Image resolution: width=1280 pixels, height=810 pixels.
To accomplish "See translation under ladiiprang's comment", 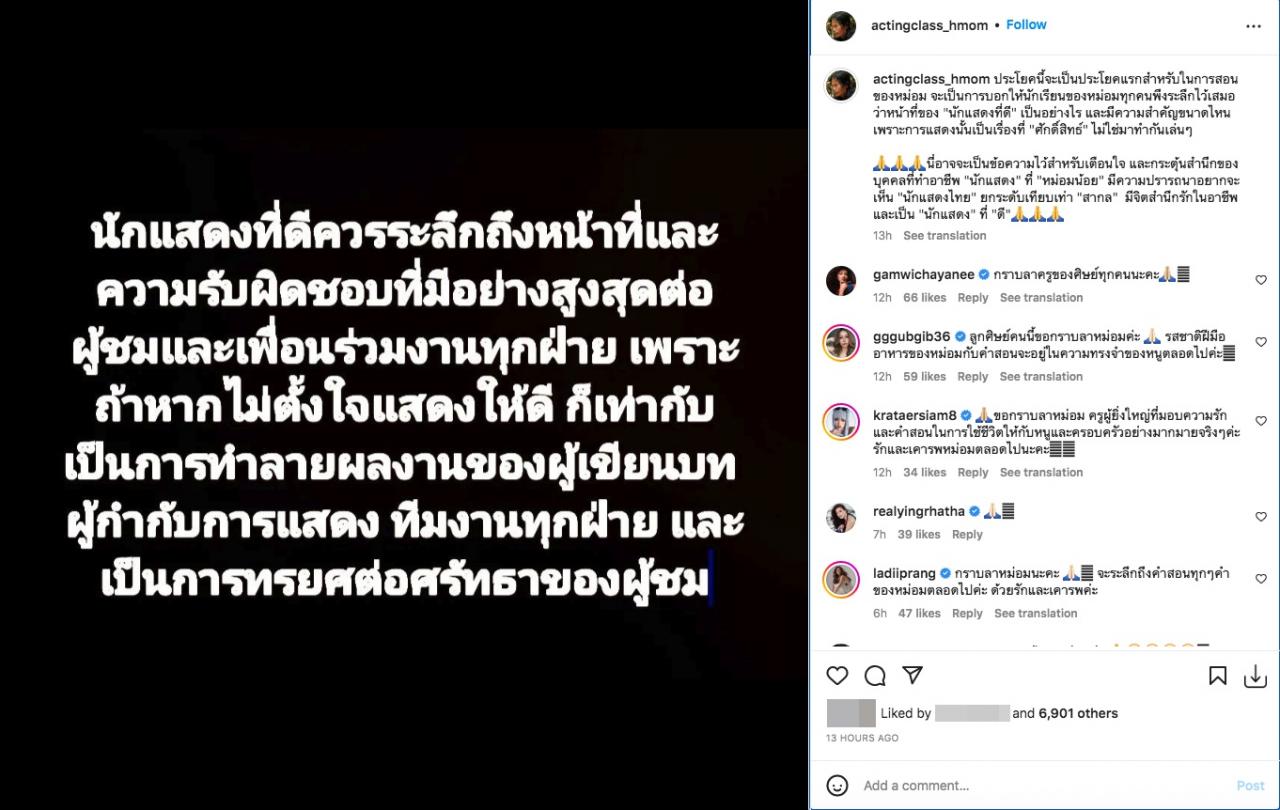I will (x=1035, y=614).
